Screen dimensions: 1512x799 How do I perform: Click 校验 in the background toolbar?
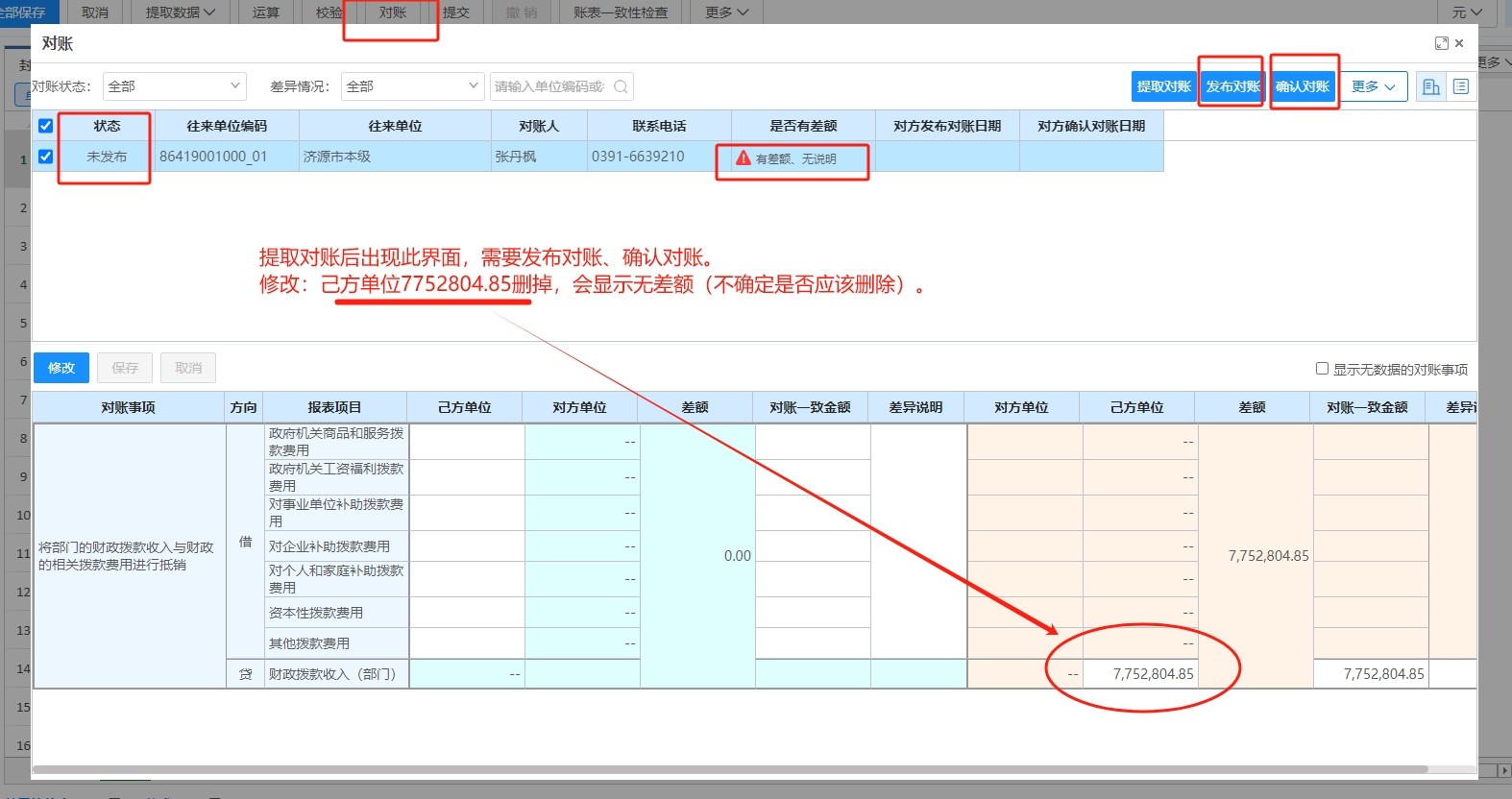[x=329, y=12]
